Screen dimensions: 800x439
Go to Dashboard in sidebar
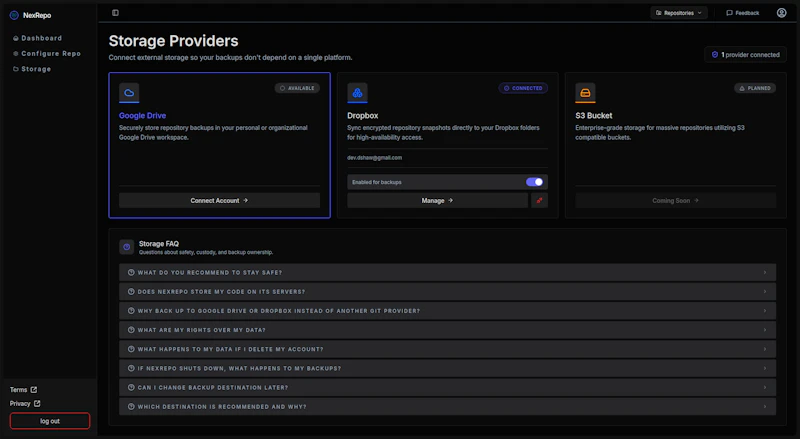[37, 38]
